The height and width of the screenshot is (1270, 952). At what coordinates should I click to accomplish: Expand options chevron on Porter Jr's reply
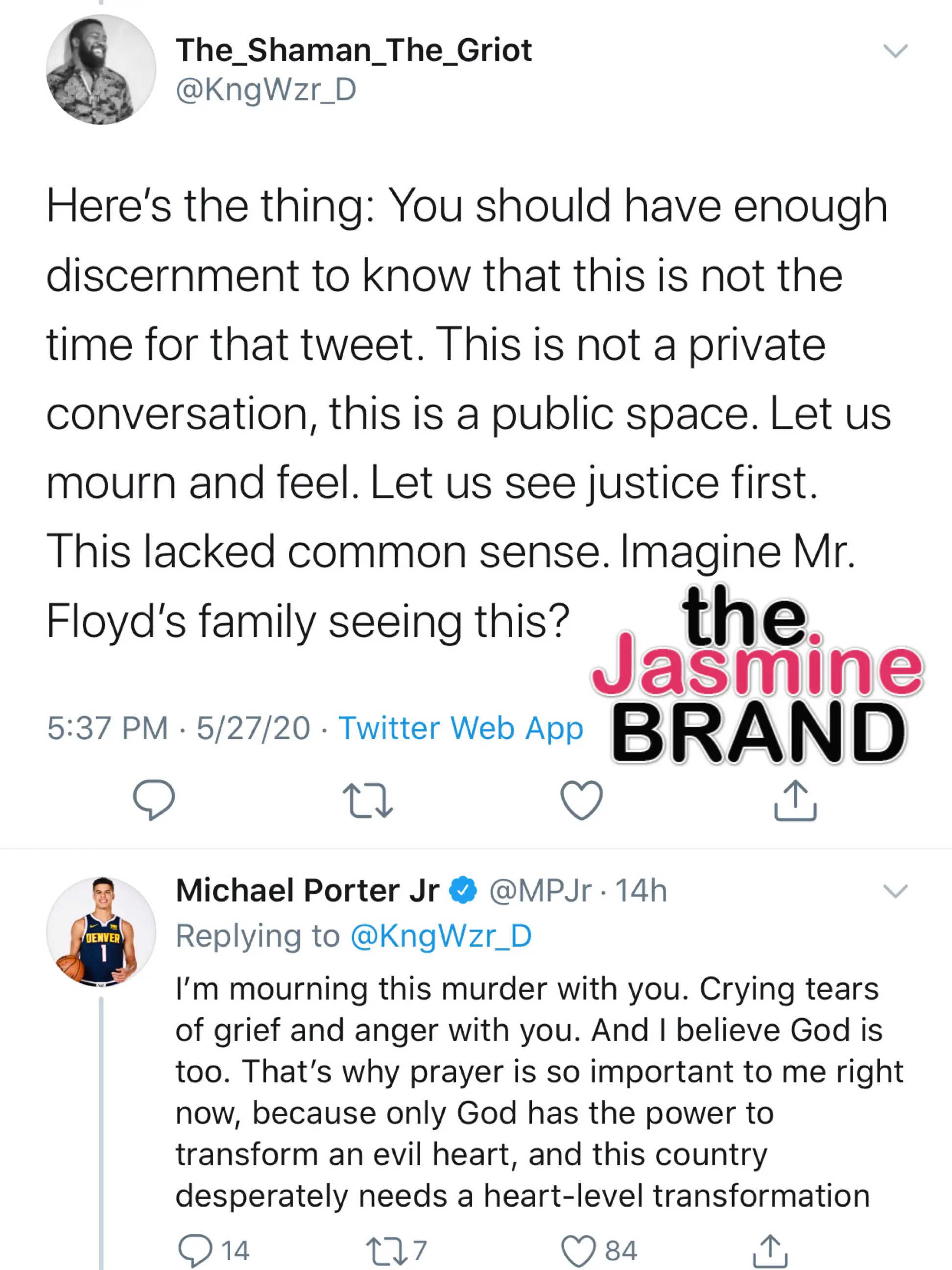click(895, 891)
